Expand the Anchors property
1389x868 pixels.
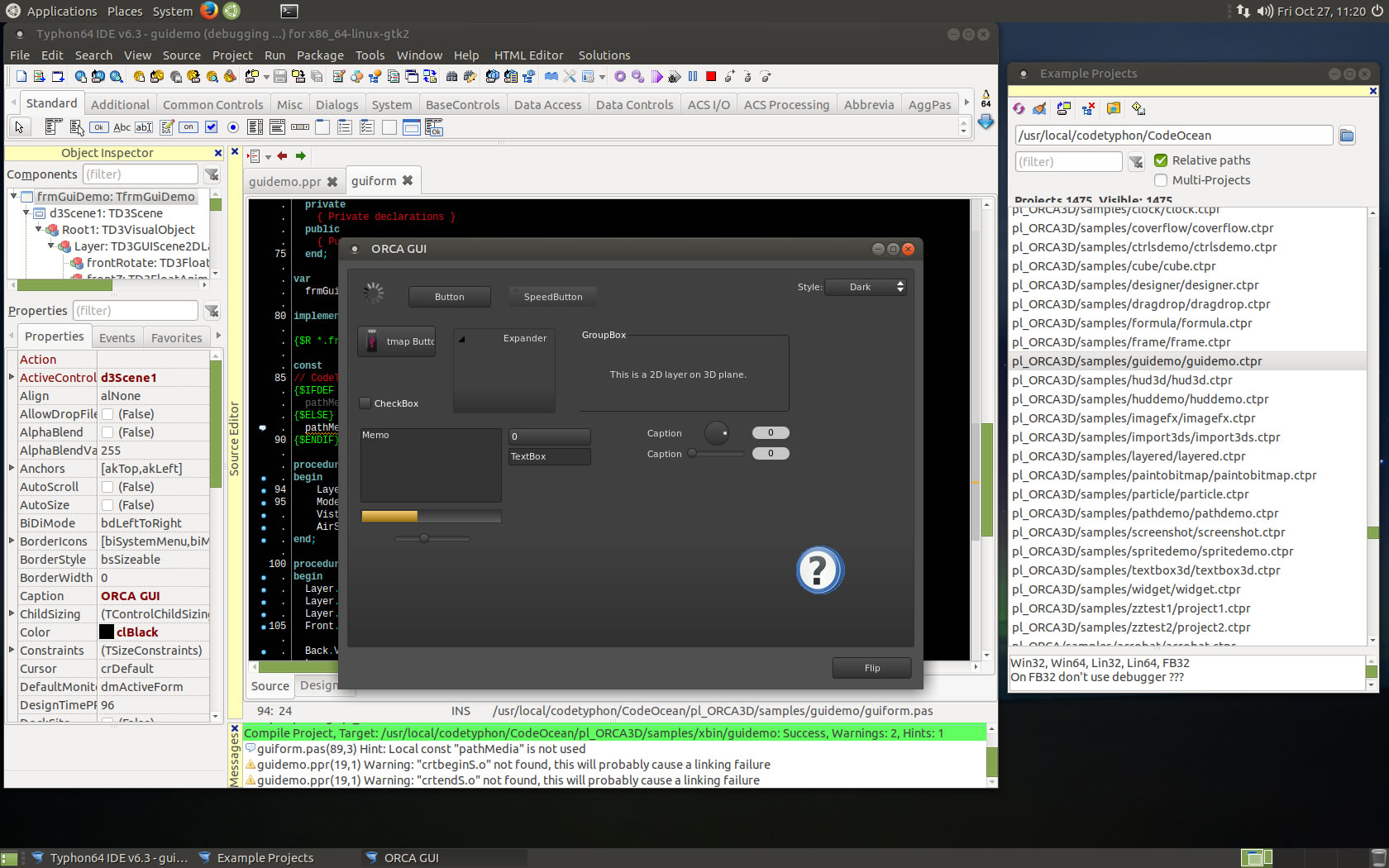[x=12, y=468]
